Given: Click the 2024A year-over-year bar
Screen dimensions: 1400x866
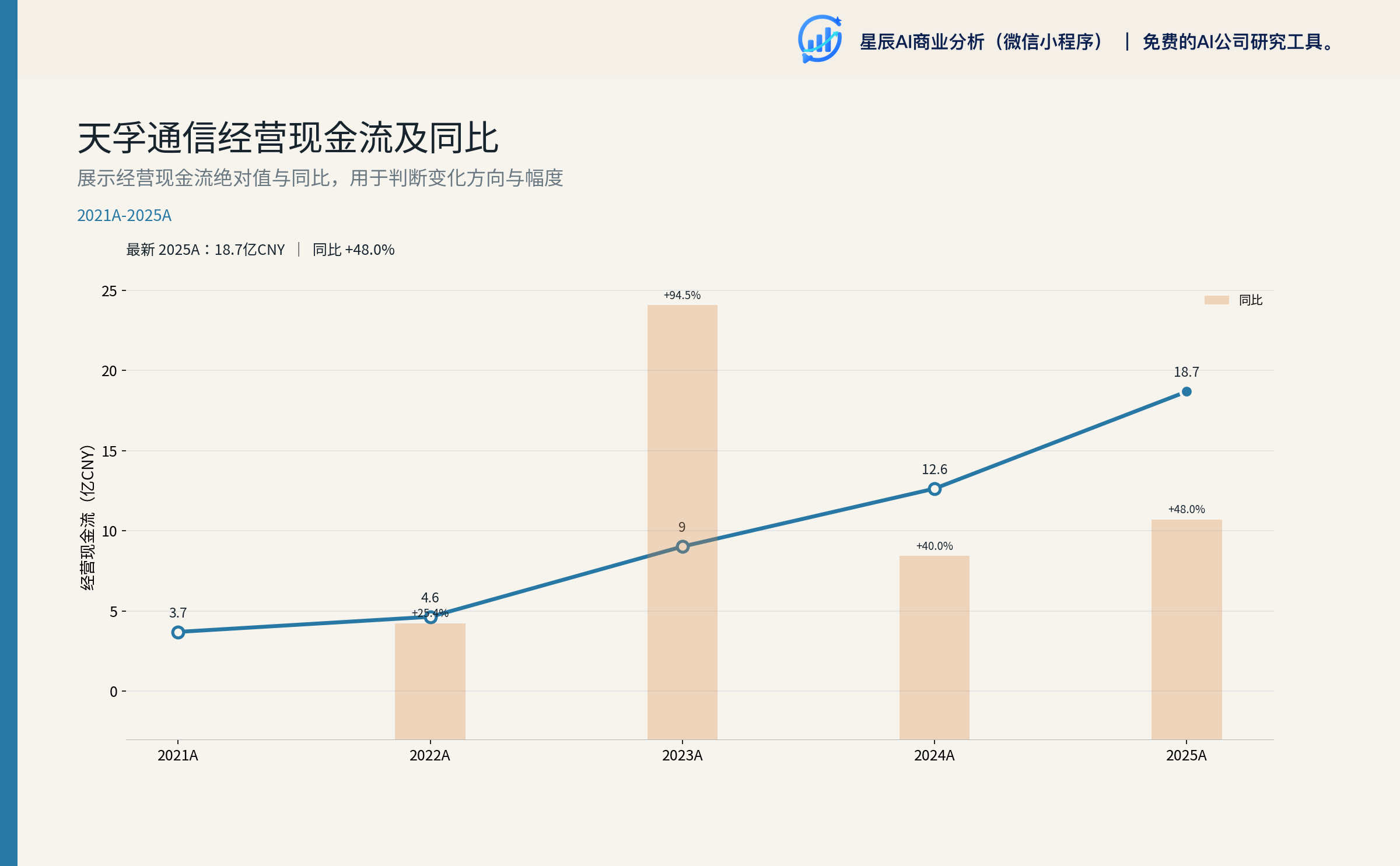Looking at the screenshot, I should click(935, 647).
